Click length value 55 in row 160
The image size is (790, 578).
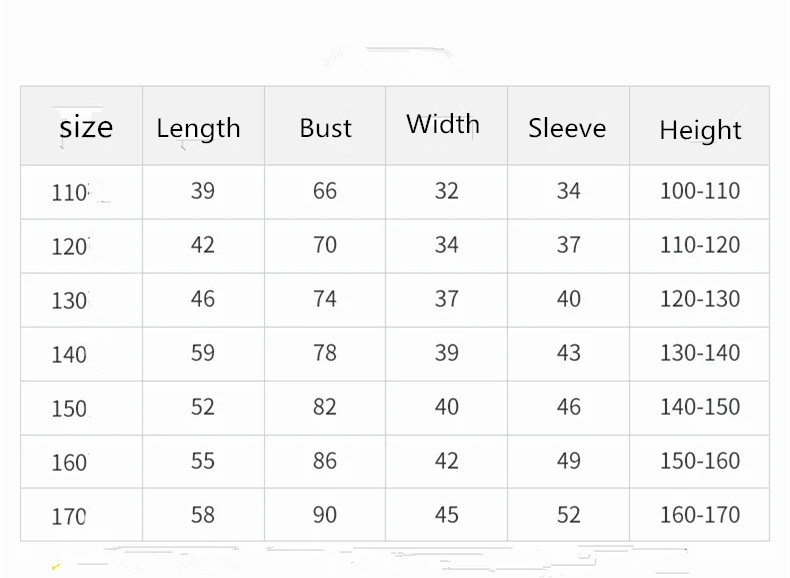coord(203,461)
